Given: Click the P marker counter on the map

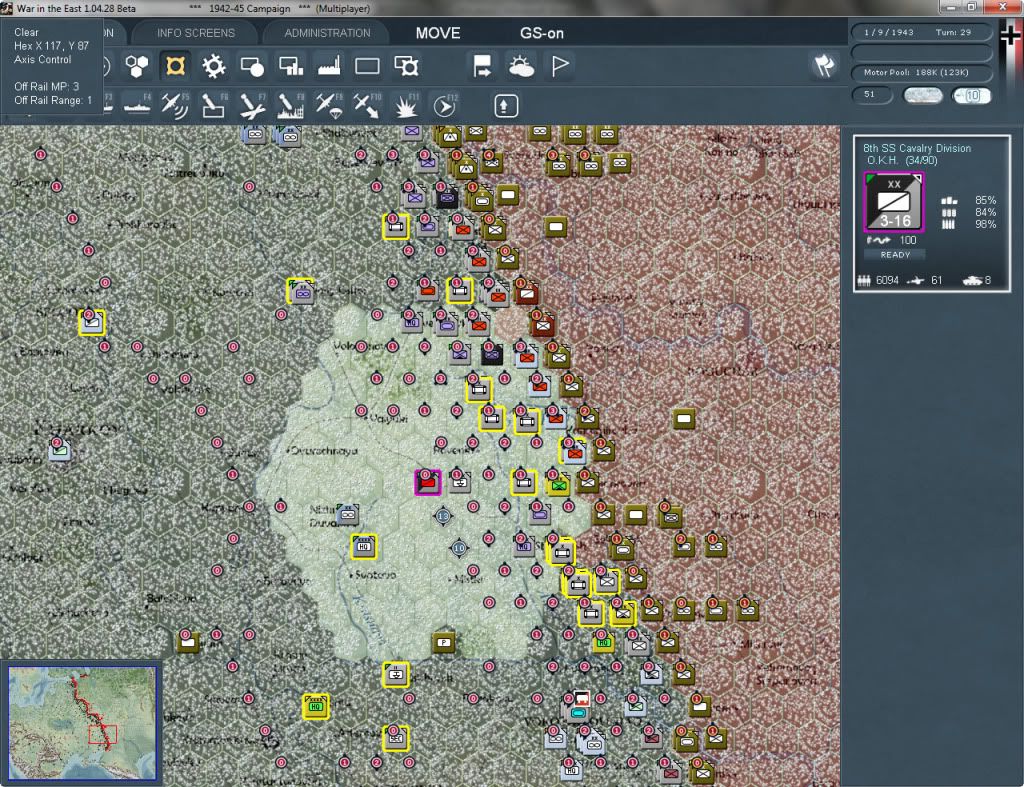Looking at the screenshot, I should click(x=443, y=643).
